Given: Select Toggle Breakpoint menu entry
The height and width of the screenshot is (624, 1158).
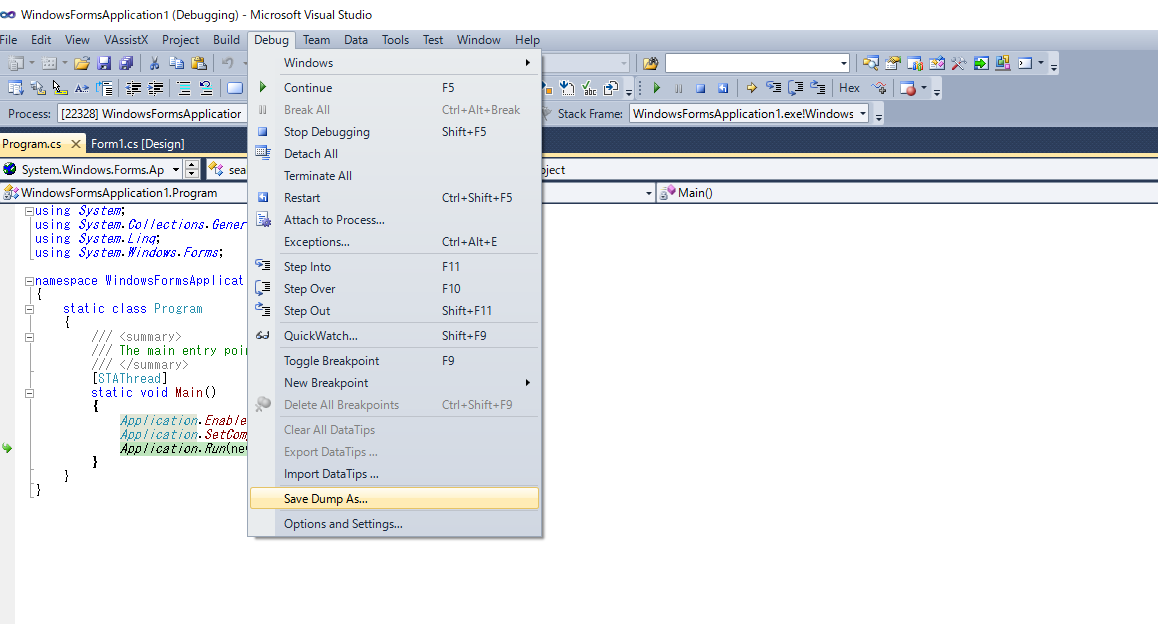Looking at the screenshot, I should click(x=394, y=361).
